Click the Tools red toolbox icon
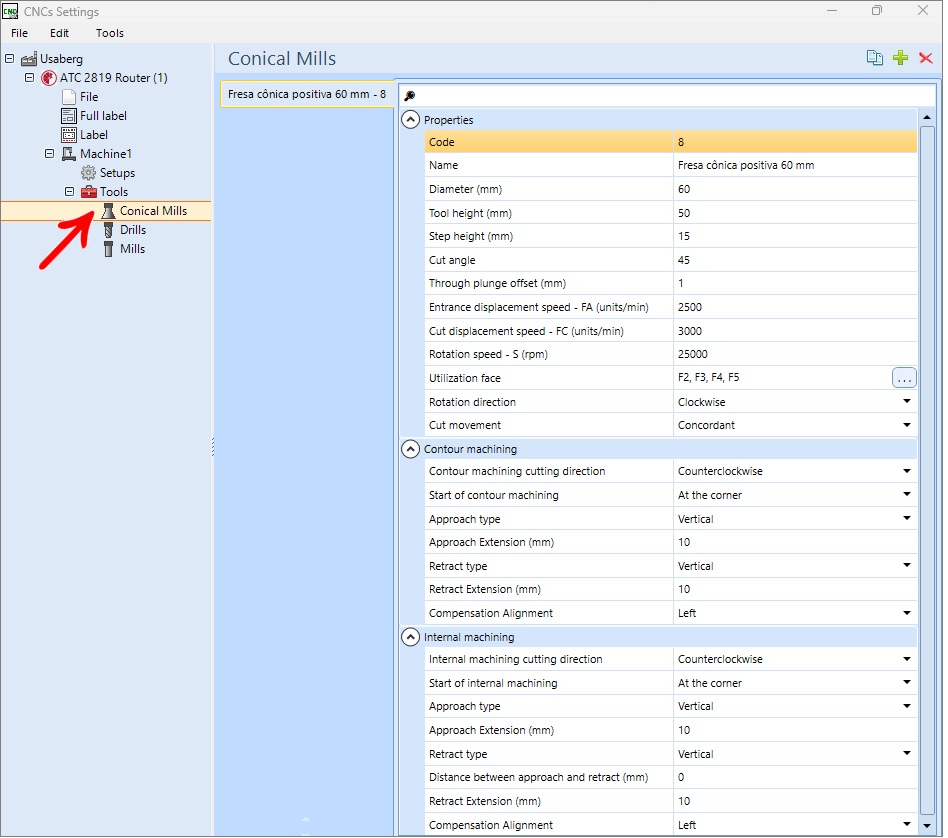The height and width of the screenshot is (838, 948). pyautogui.click(x=88, y=192)
